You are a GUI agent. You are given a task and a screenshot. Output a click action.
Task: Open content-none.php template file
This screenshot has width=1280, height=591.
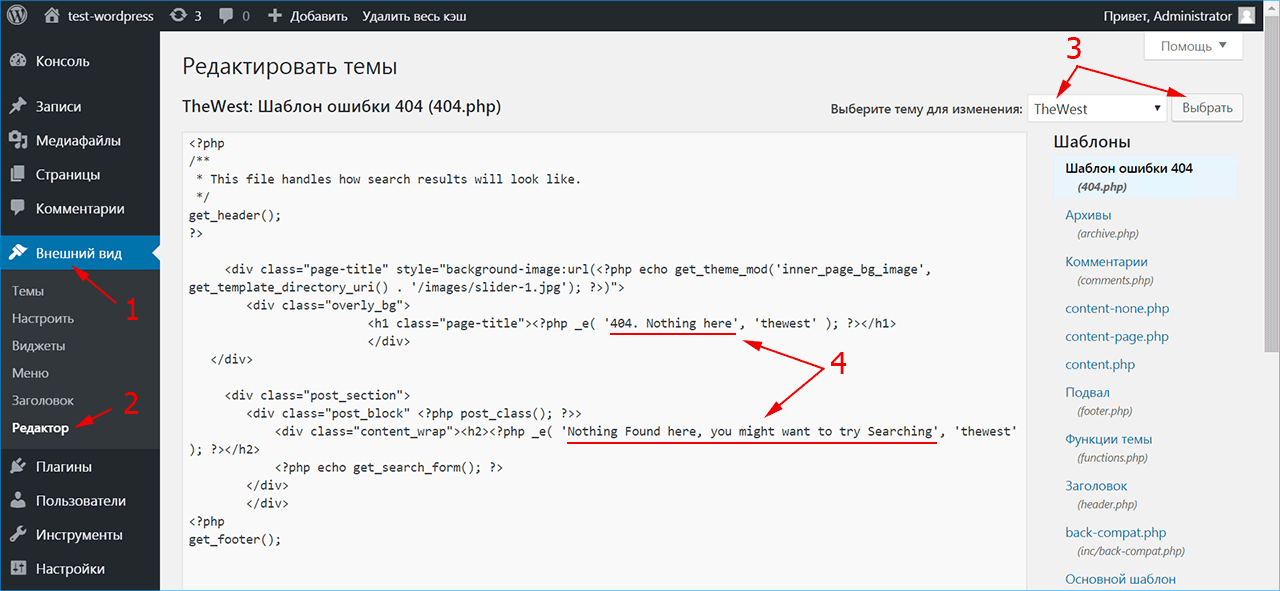[1117, 309]
